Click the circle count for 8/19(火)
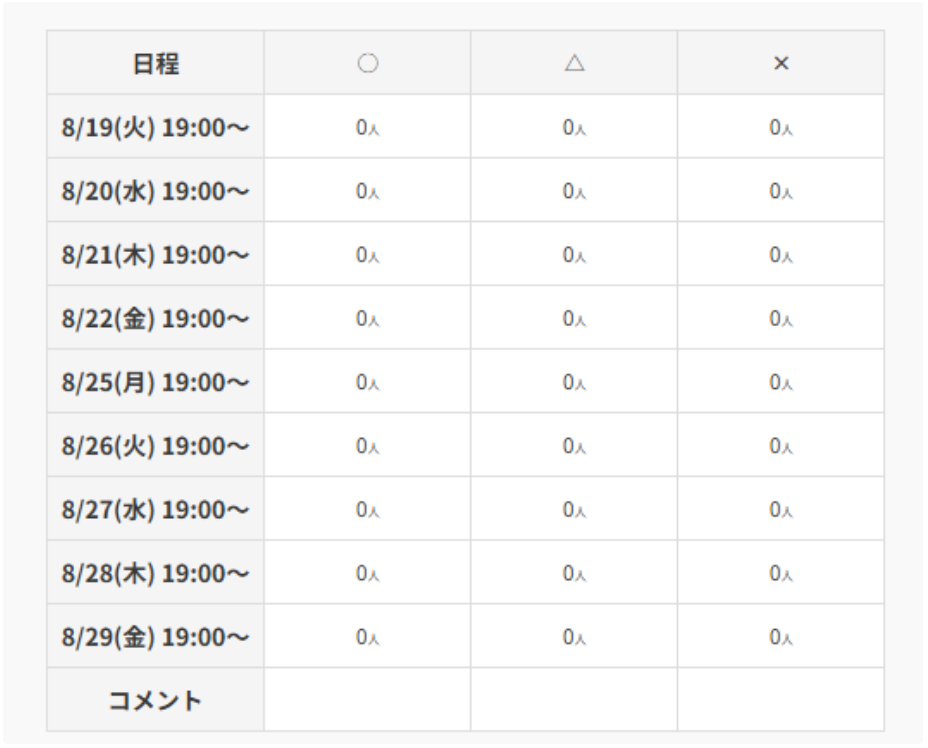This screenshot has height=748, width=928. 368,127
